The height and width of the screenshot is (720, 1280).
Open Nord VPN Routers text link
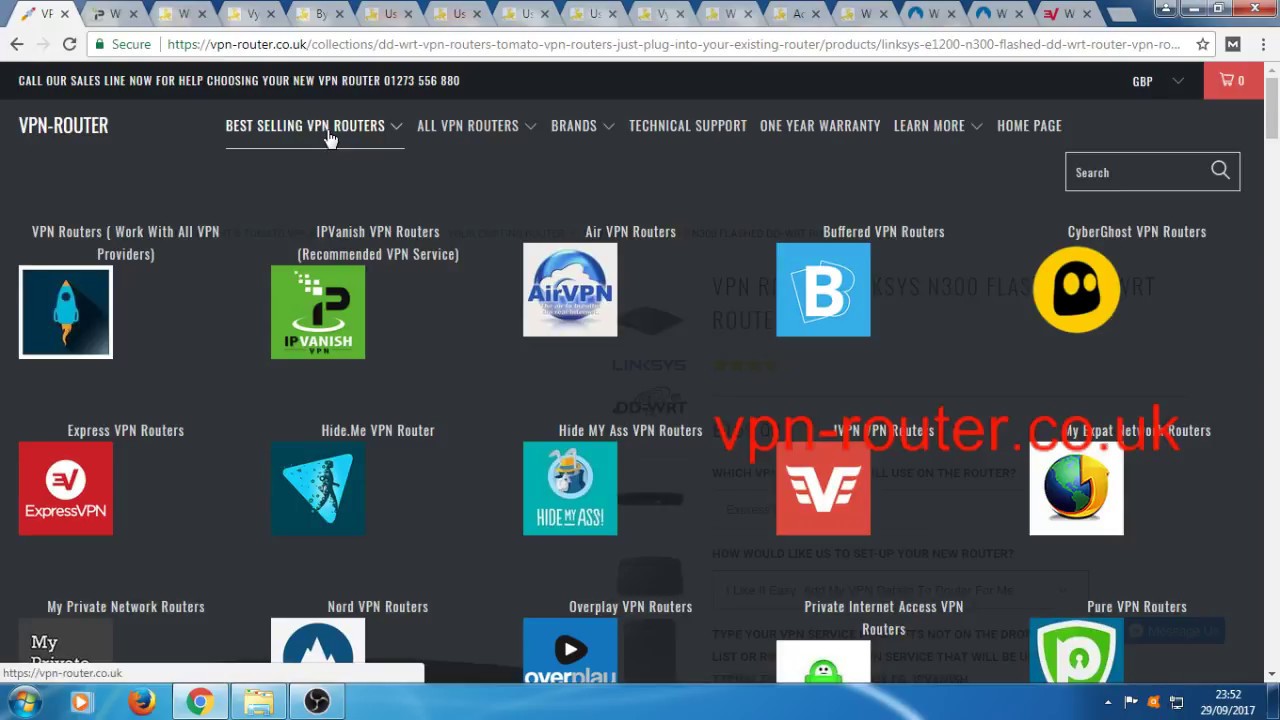pyautogui.click(x=378, y=607)
